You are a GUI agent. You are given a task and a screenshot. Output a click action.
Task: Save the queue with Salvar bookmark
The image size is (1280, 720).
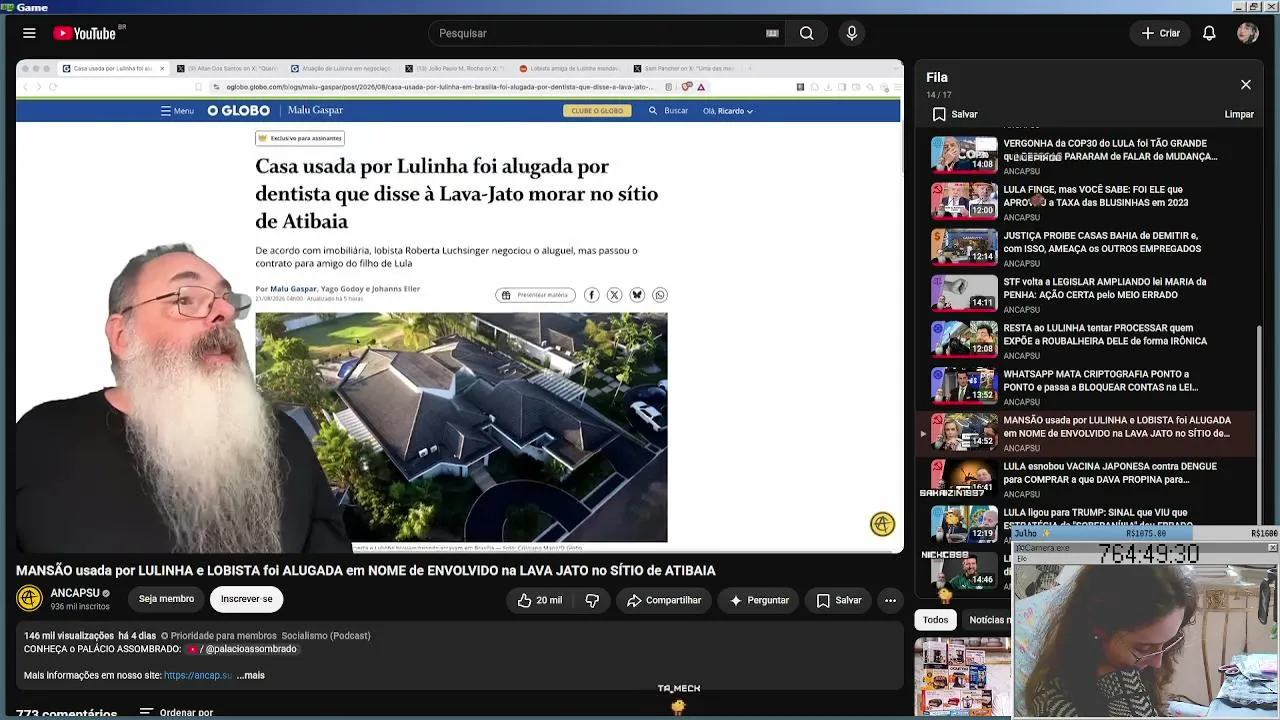(955, 114)
